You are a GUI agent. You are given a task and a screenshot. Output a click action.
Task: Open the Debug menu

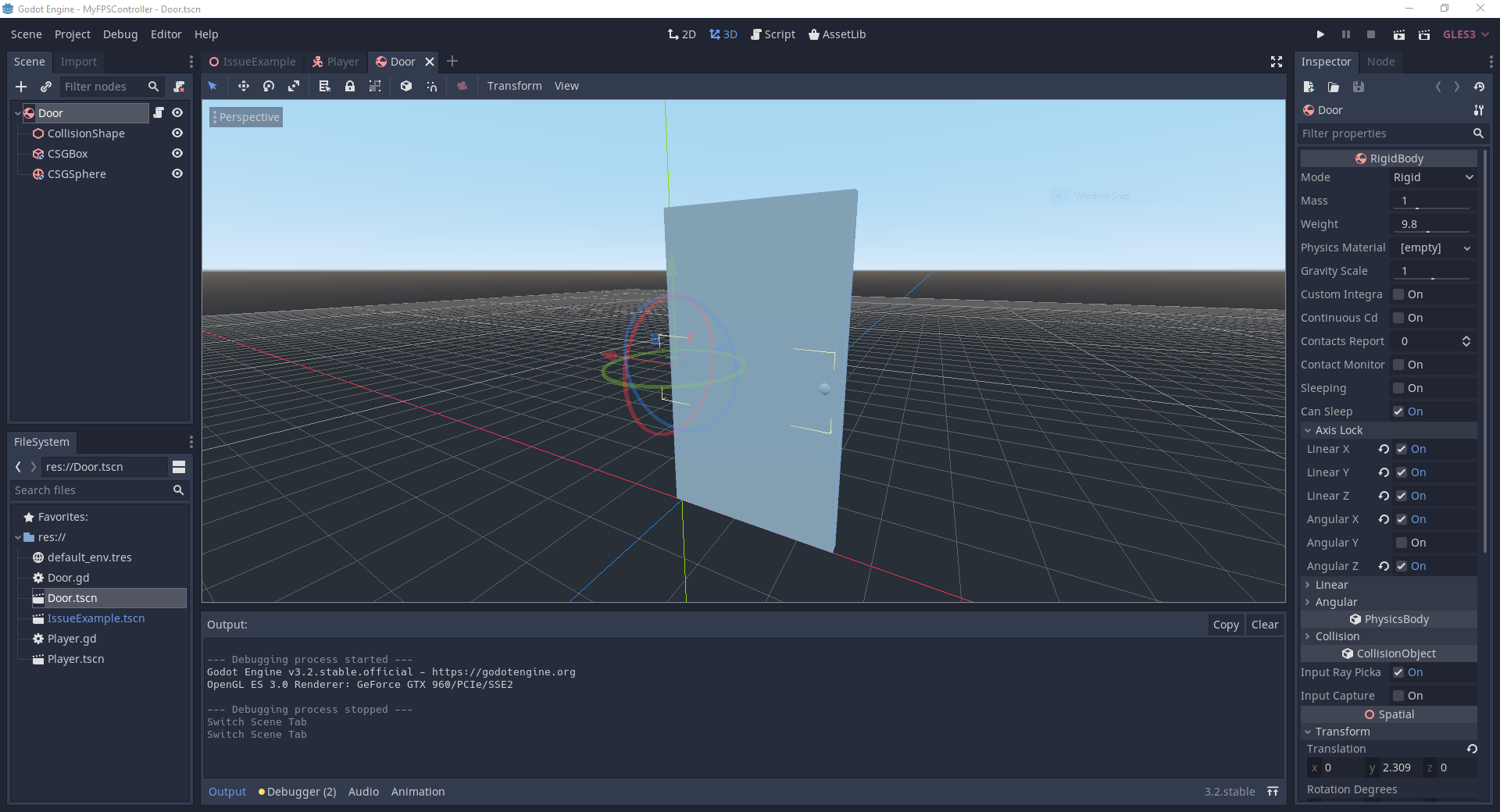click(120, 34)
